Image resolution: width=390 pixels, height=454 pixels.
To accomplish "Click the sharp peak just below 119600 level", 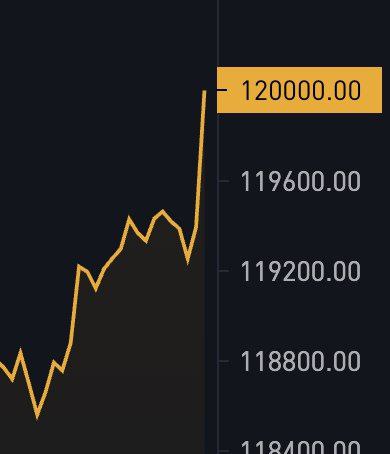I will (129, 218).
